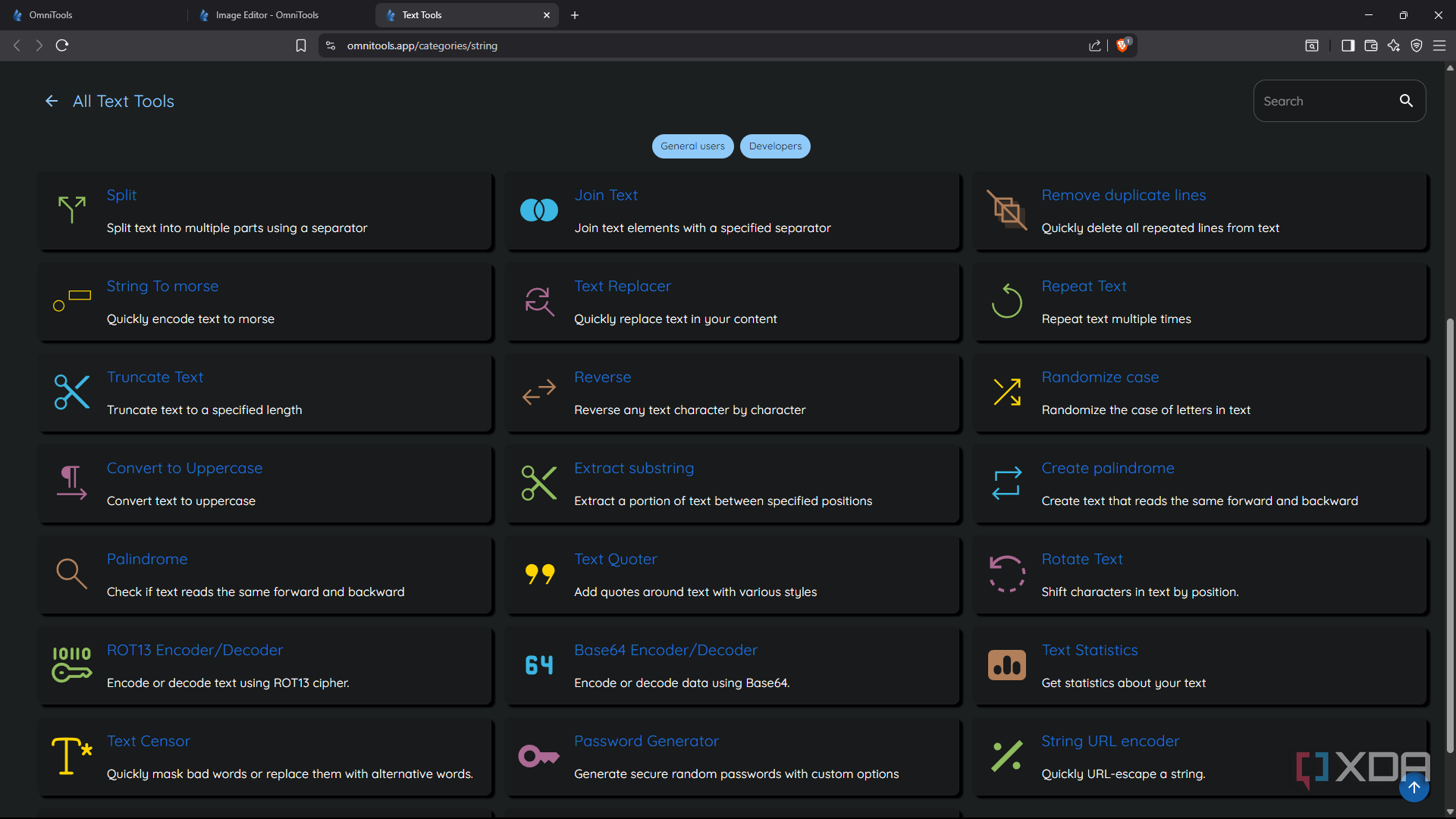
Task: Reload the page with browser refresh
Action: [62, 45]
